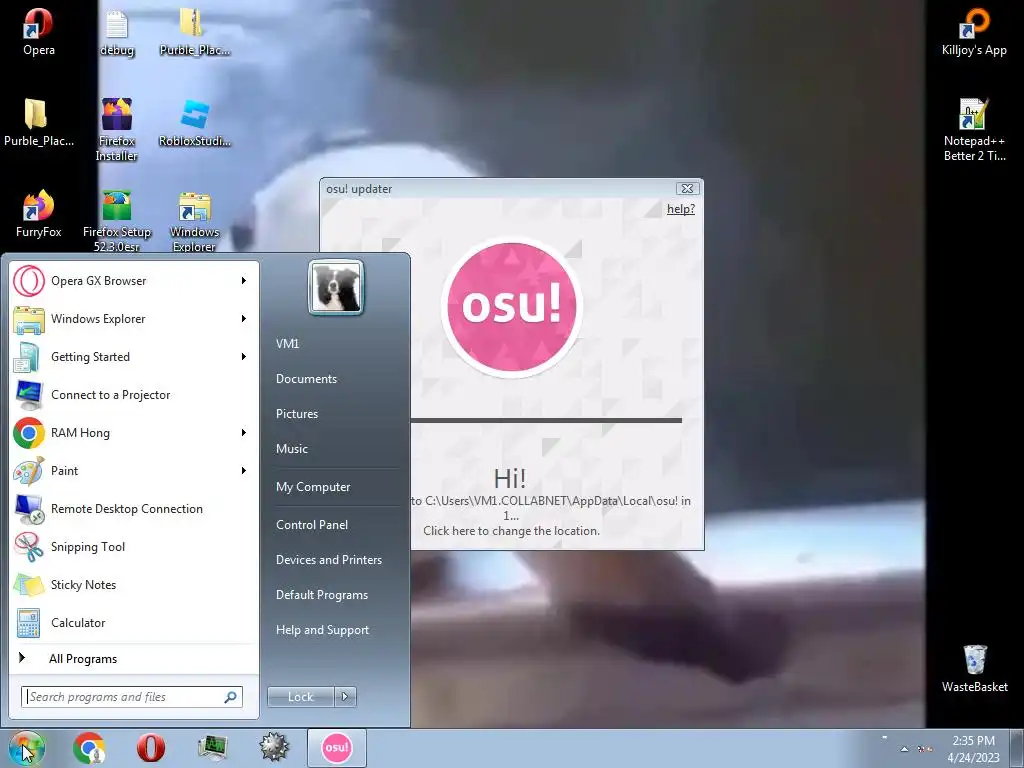Open Windows Explorer in Start menu
The image size is (1024, 768).
134,319
